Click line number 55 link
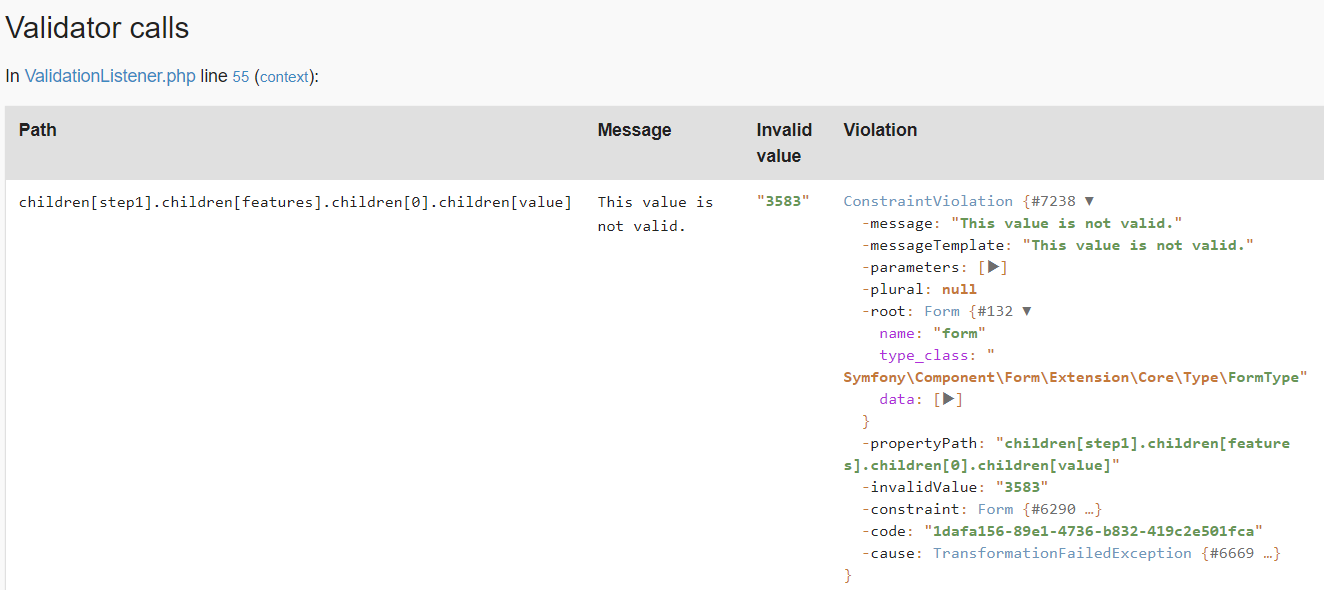This screenshot has height=590, width=1324. [241, 76]
